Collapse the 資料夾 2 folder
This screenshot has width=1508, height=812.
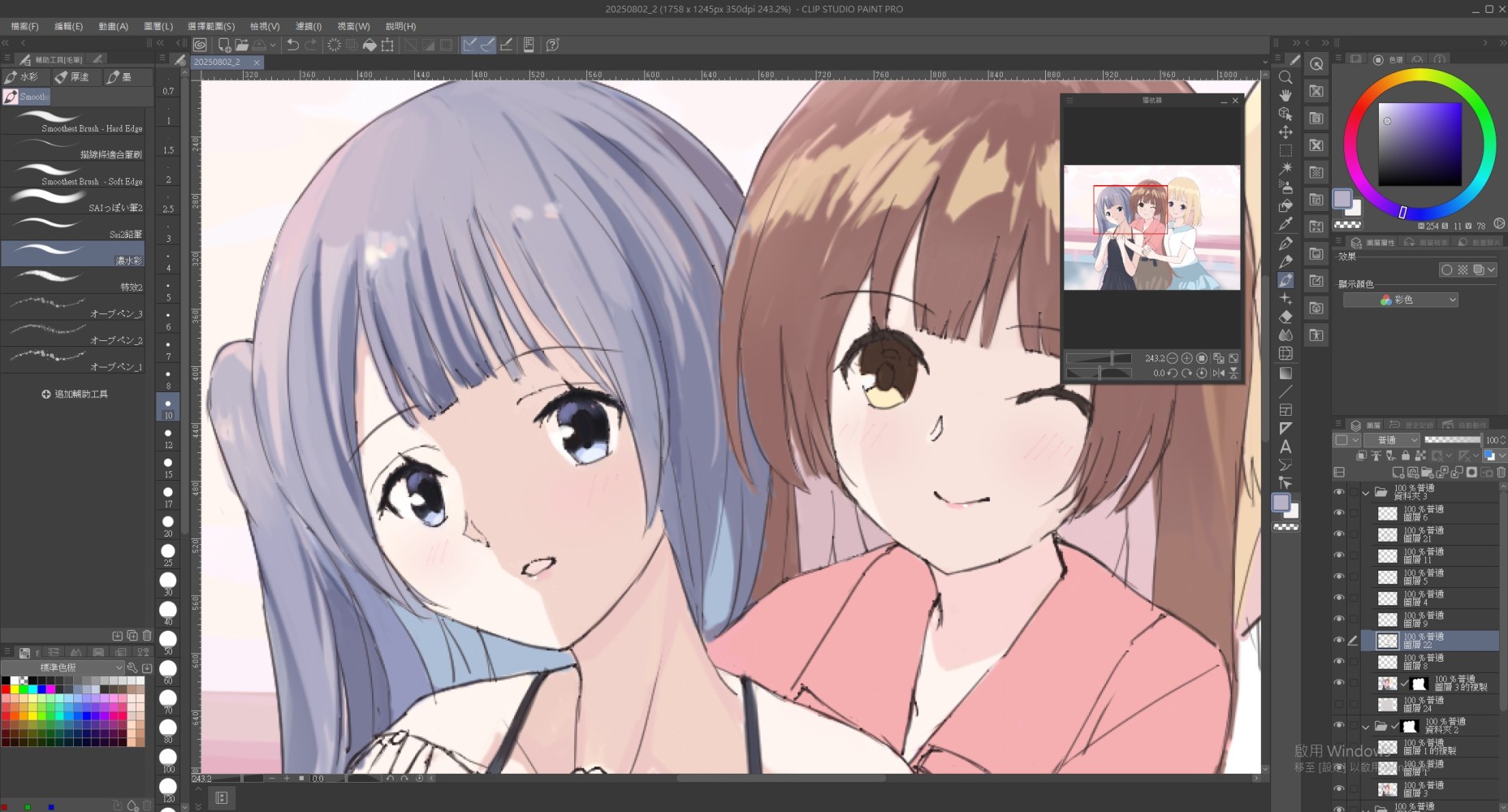(x=1366, y=727)
